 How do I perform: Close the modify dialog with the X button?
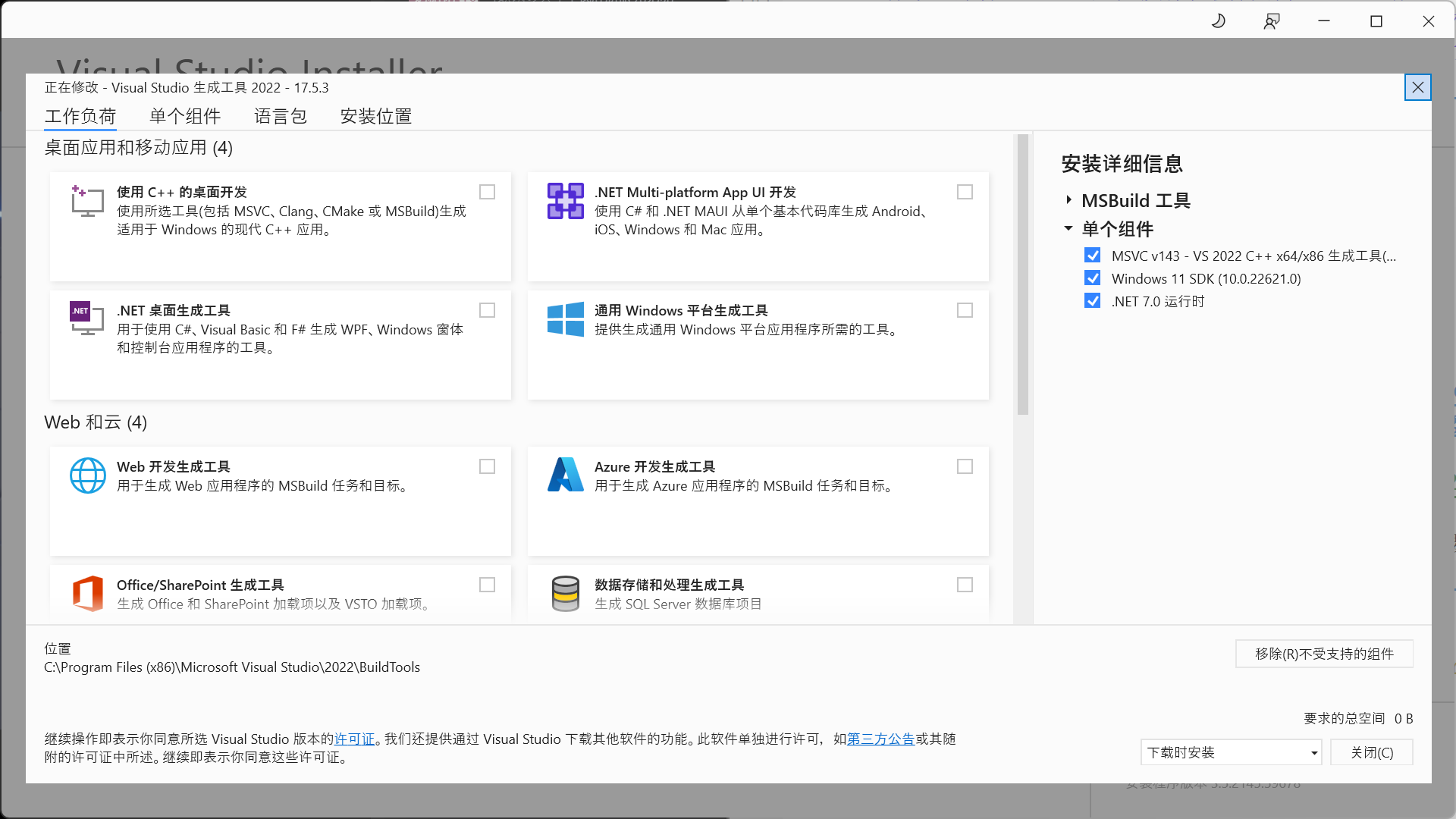1417,88
